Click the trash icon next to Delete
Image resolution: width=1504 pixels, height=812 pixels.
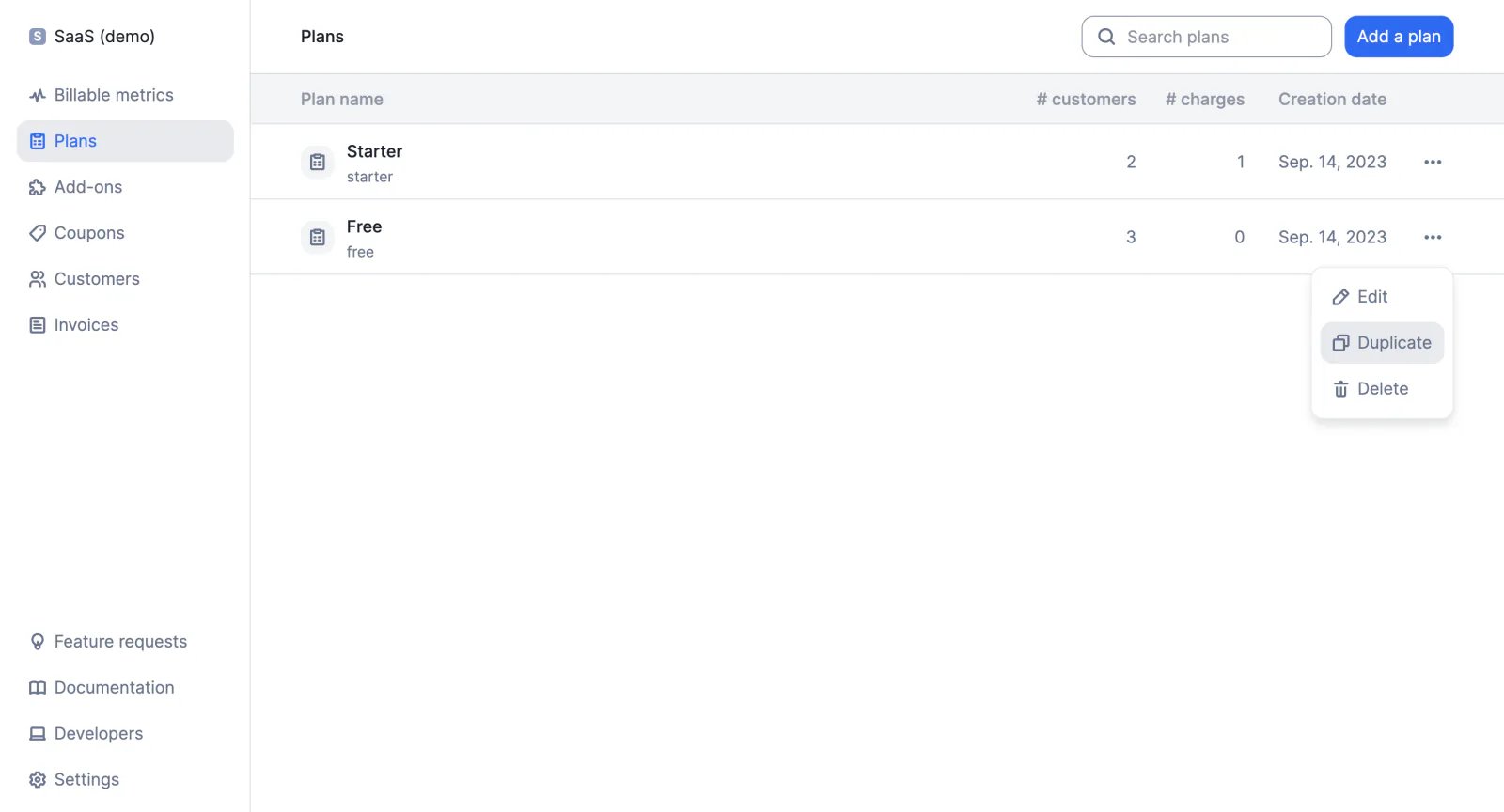[1341, 389]
